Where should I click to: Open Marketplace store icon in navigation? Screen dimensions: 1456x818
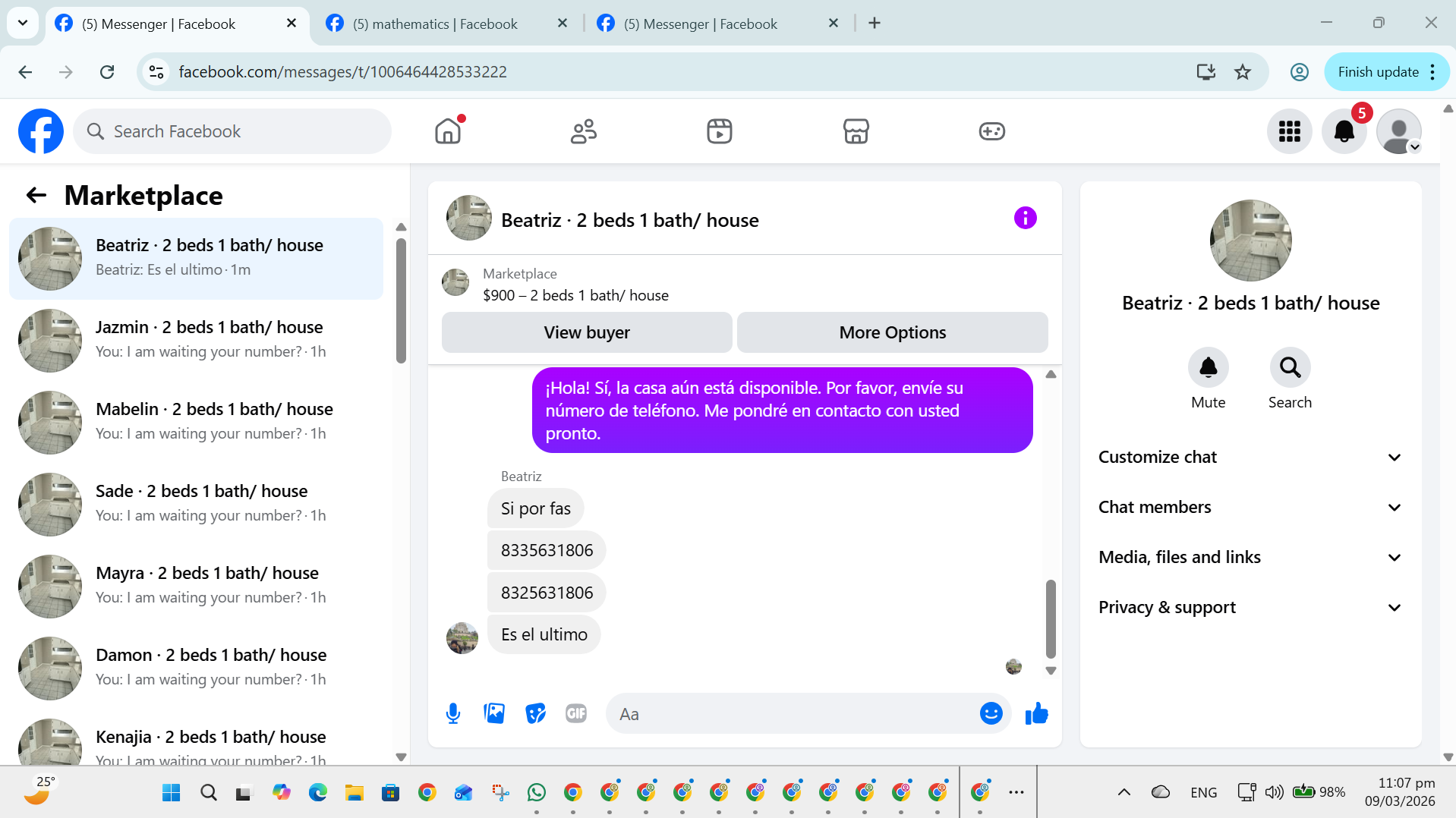tap(856, 131)
